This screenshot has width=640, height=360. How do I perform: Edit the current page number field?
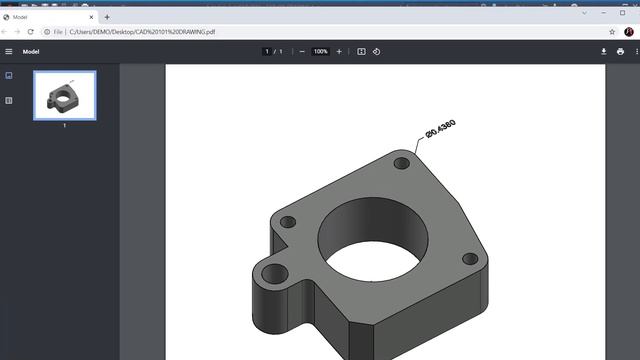tap(267, 51)
